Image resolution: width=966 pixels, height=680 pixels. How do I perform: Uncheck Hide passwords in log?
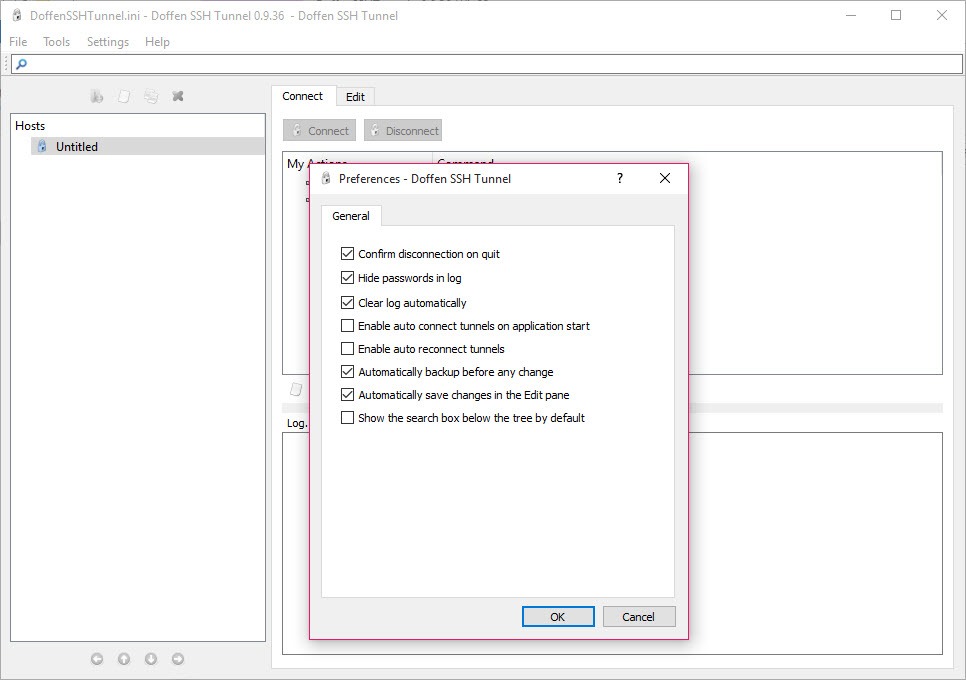[x=347, y=278]
